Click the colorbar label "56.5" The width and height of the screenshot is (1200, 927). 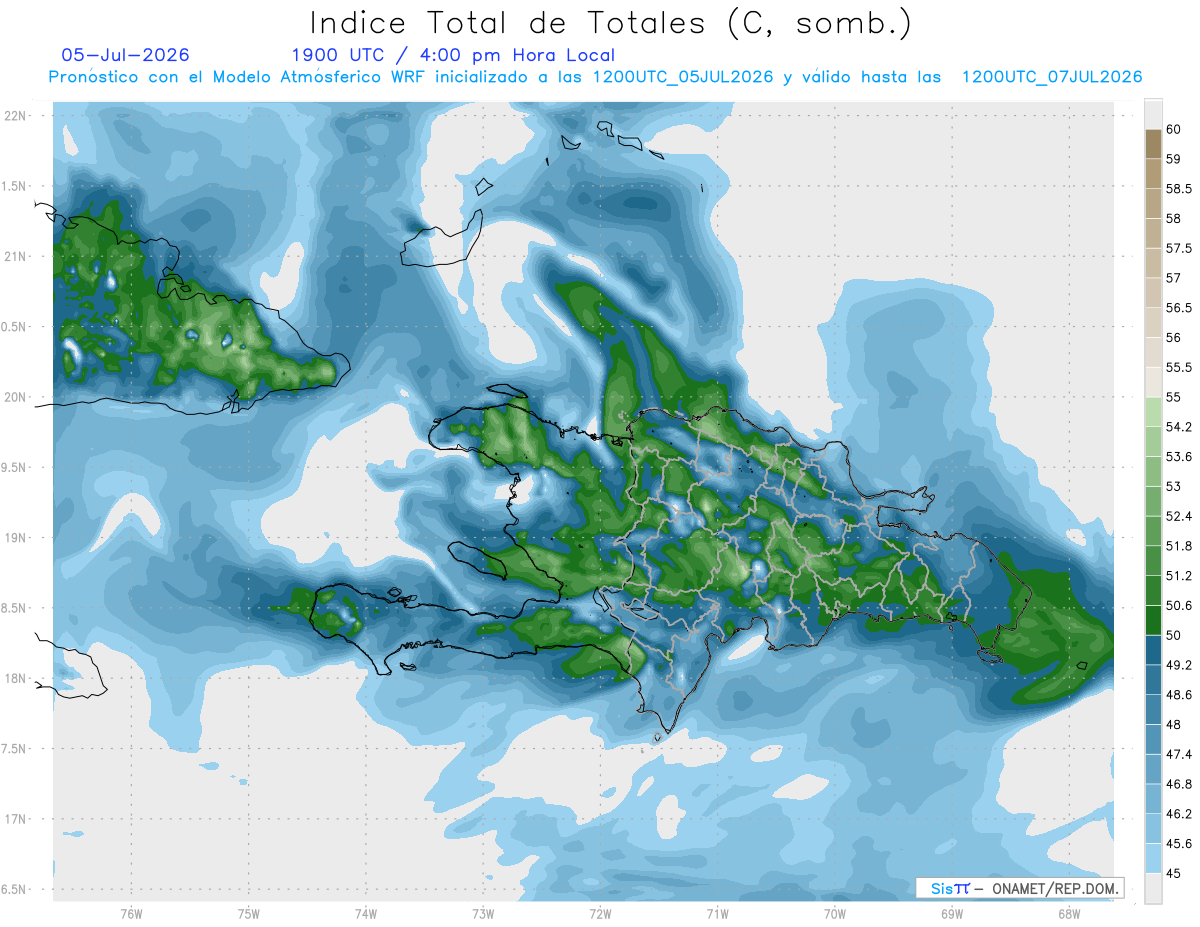click(1181, 308)
